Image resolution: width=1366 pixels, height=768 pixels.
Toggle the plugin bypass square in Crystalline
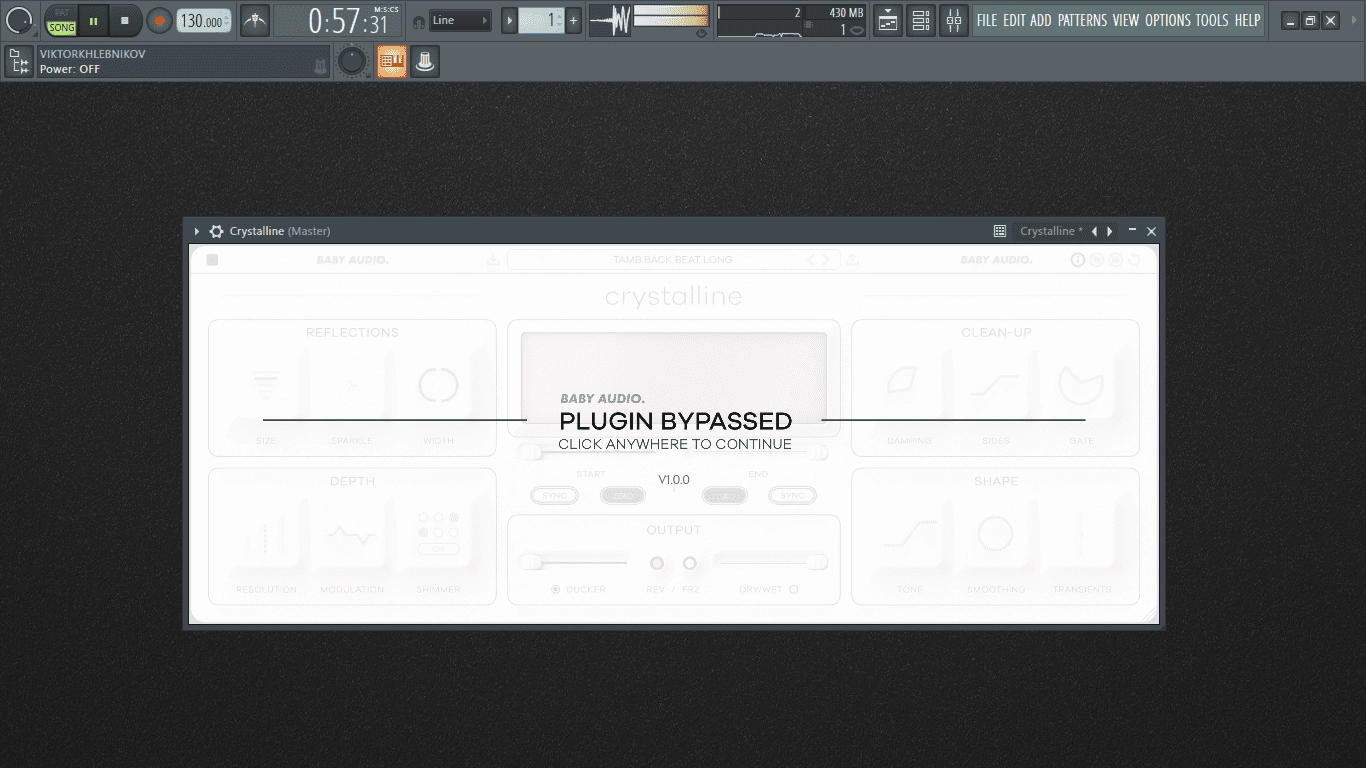click(212, 260)
